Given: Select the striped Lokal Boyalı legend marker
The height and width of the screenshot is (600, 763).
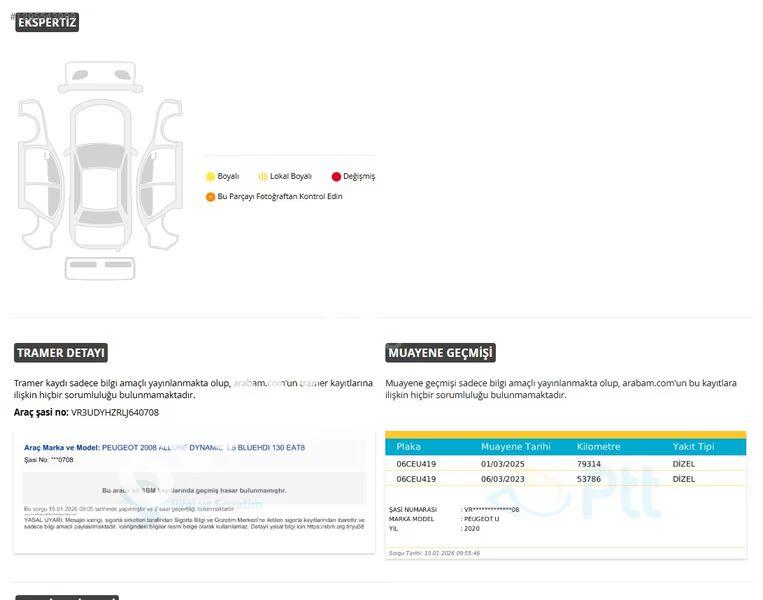Looking at the screenshot, I should pos(262,177).
